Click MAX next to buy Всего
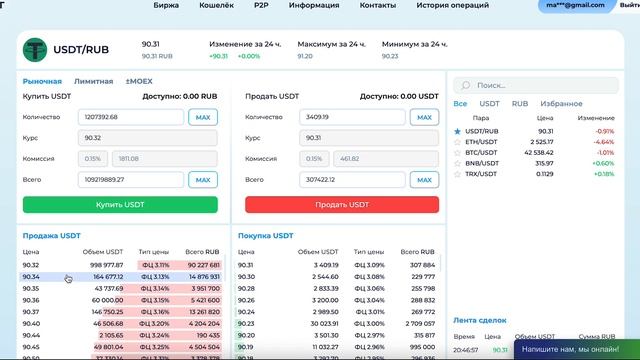640x360 pixels. pos(203,180)
